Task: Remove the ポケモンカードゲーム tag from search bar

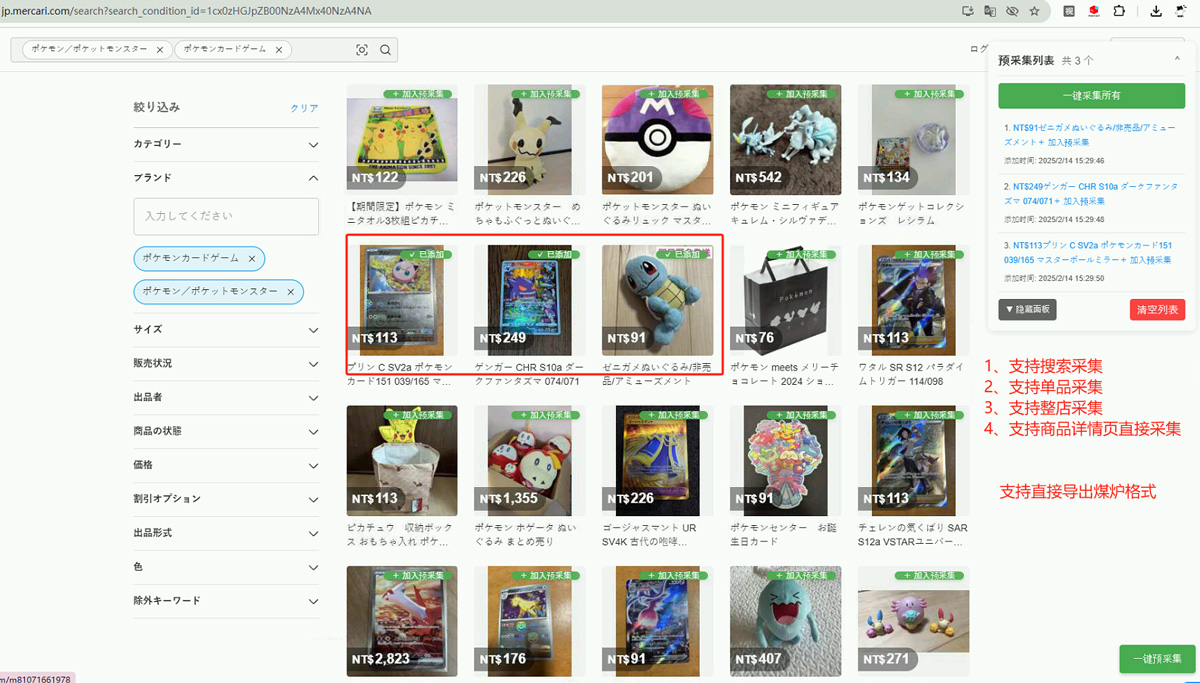Action: (278, 49)
